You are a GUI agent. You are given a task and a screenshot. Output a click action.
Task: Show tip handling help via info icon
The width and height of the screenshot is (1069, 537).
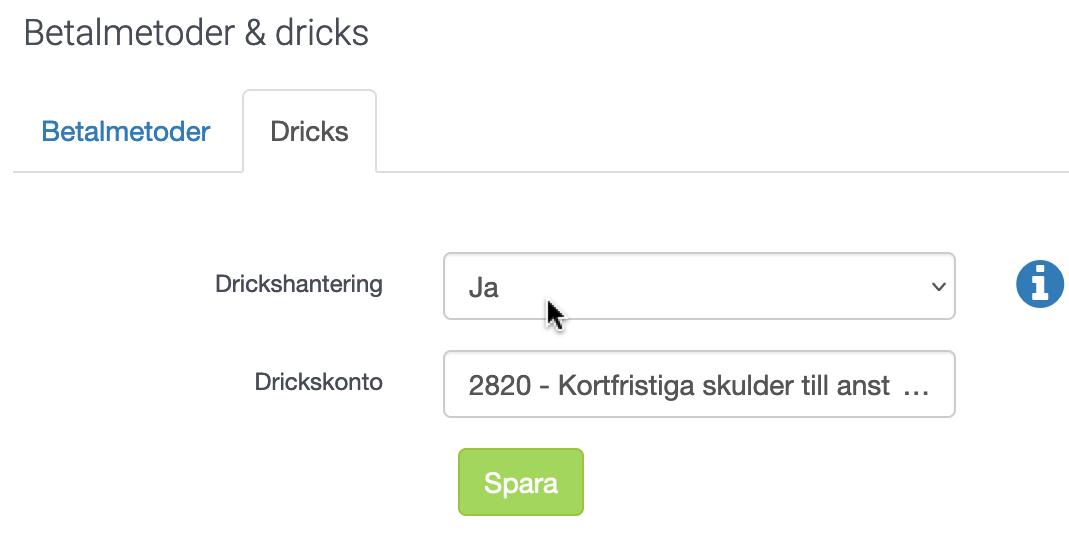(1040, 284)
